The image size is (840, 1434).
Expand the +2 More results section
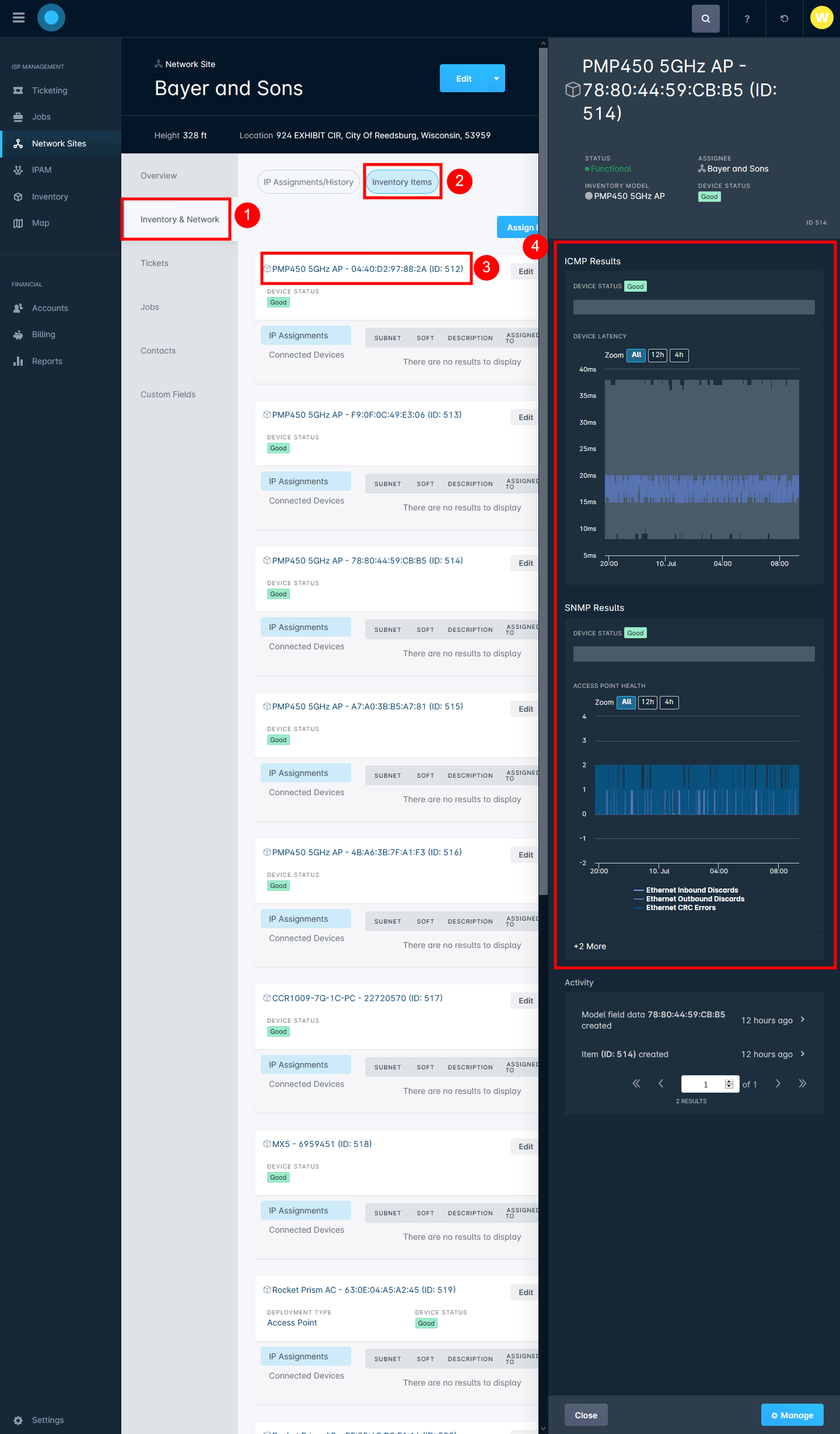pyautogui.click(x=590, y=946)
